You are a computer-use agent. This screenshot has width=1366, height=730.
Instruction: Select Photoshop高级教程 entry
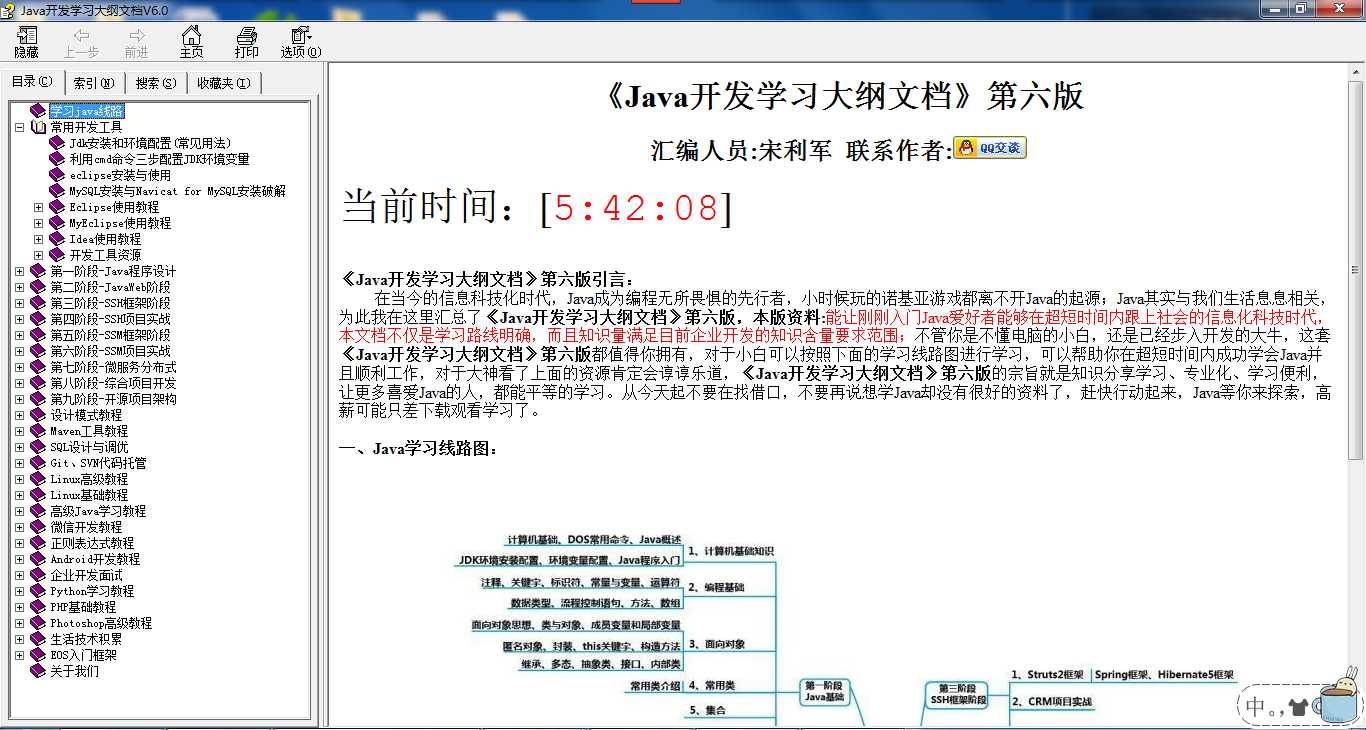[x=101, y=623]
